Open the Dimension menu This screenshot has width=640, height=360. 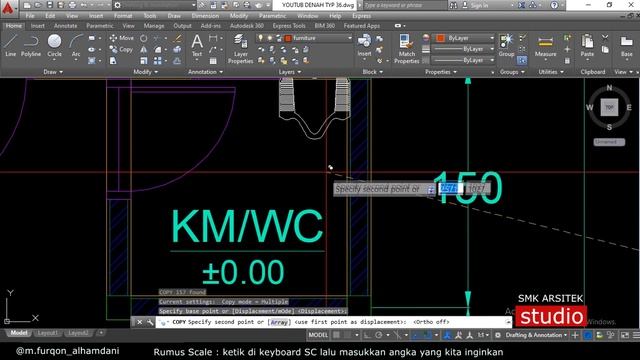tap(205, 16)
